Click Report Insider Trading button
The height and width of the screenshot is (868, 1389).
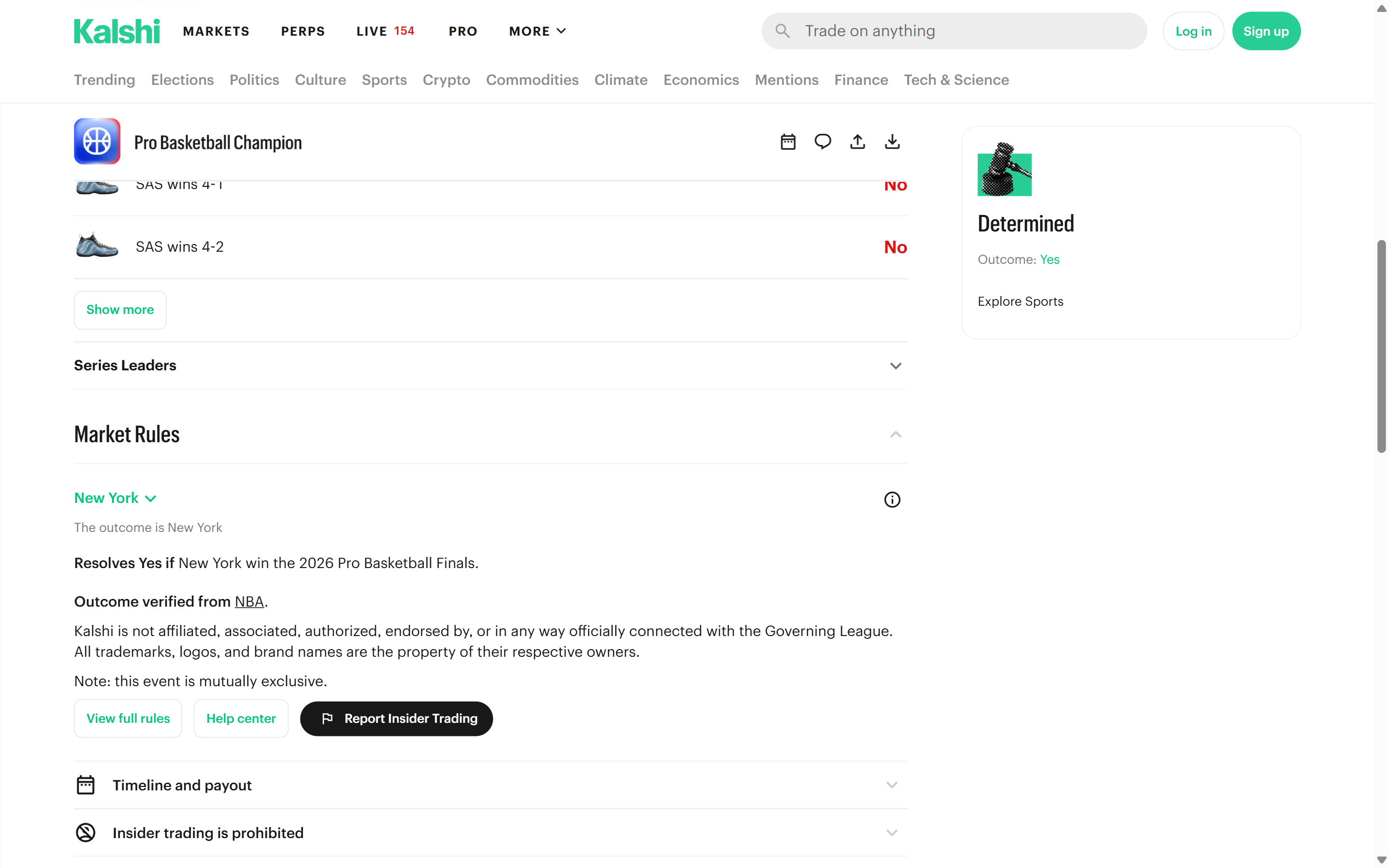pyautogui.click(x=396, y=719)
